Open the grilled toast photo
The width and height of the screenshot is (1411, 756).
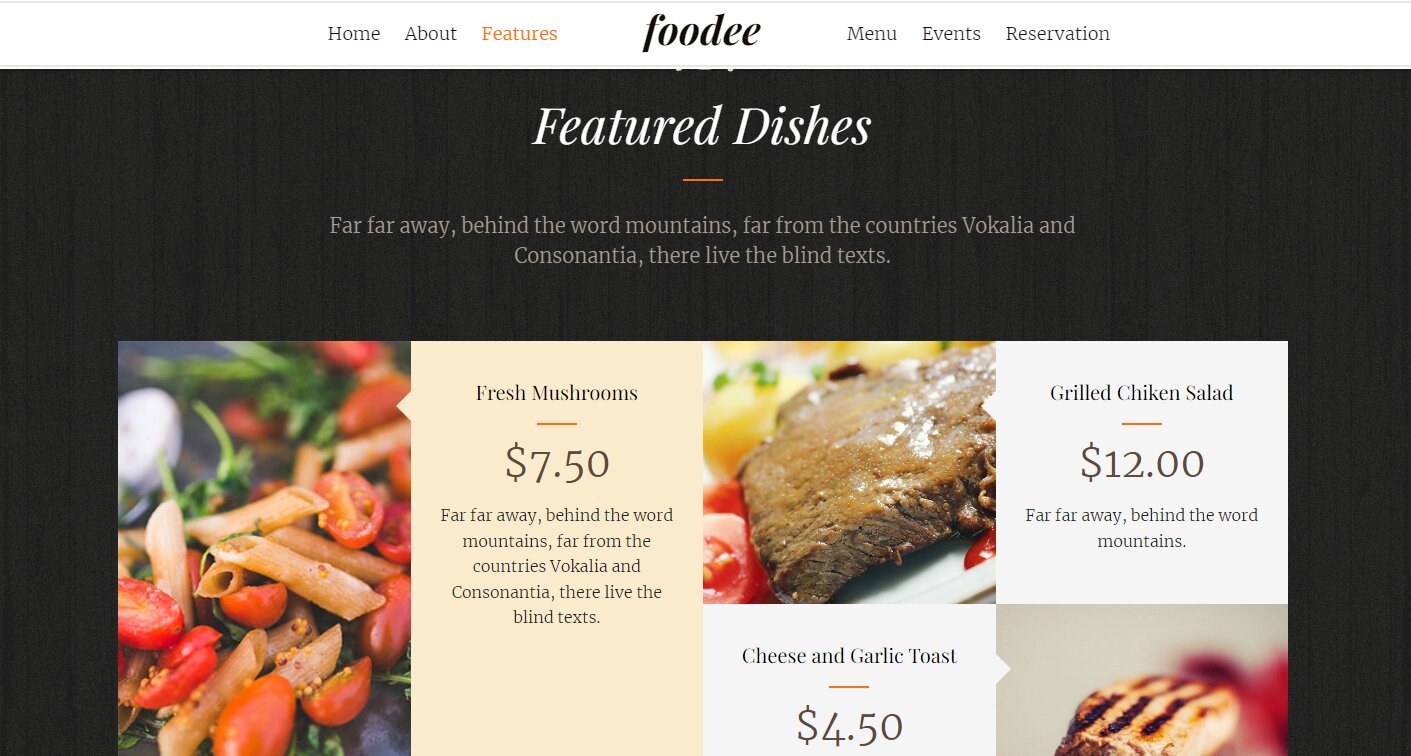[1142, 680]
